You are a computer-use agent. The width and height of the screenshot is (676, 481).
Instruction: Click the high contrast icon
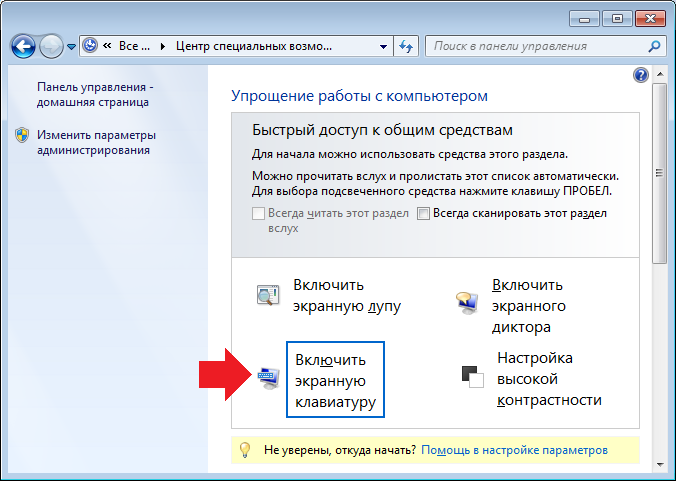473,377
